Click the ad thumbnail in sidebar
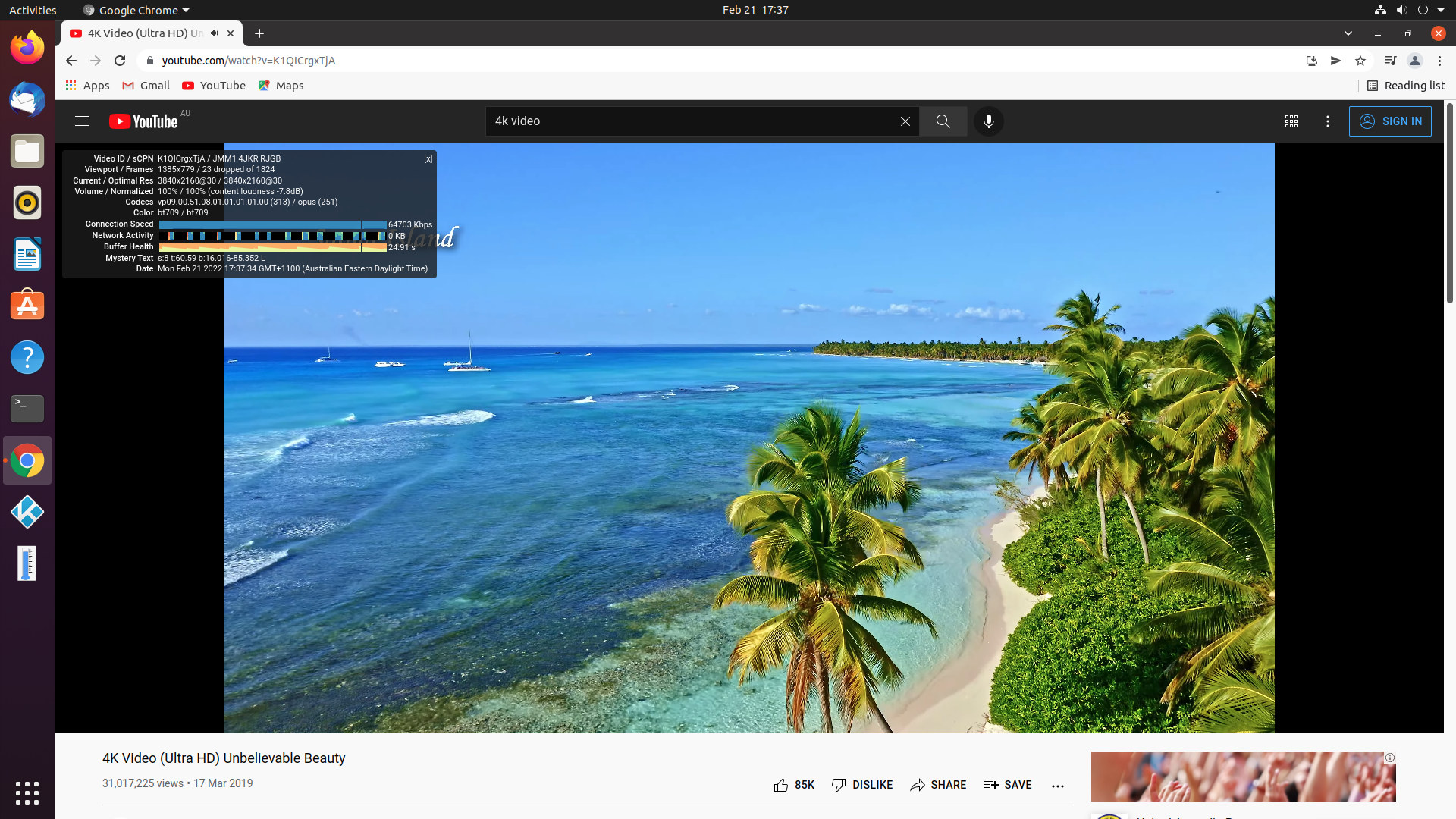This screenshot has height=819, width=1456. point(1243,777)
